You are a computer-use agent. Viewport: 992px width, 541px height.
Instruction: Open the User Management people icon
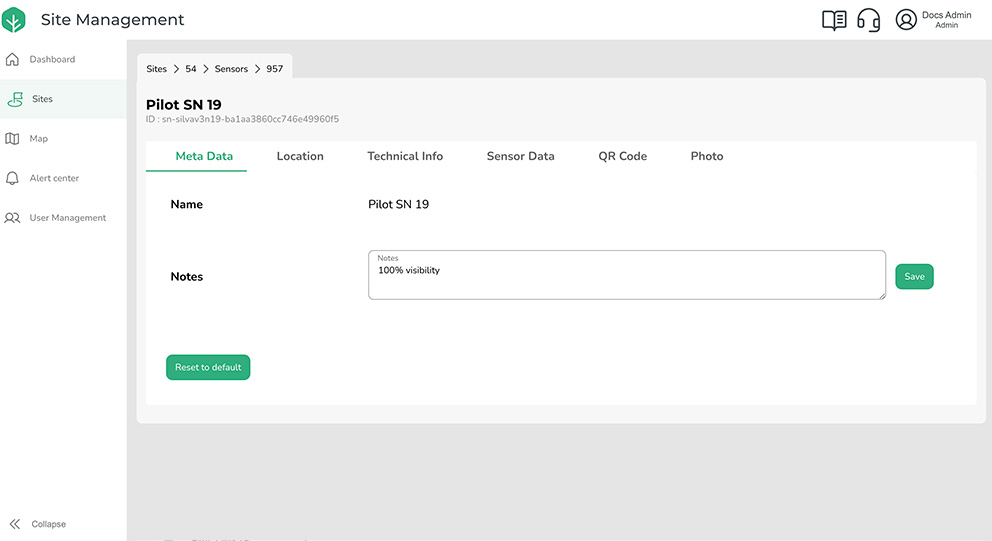(13, 218)
